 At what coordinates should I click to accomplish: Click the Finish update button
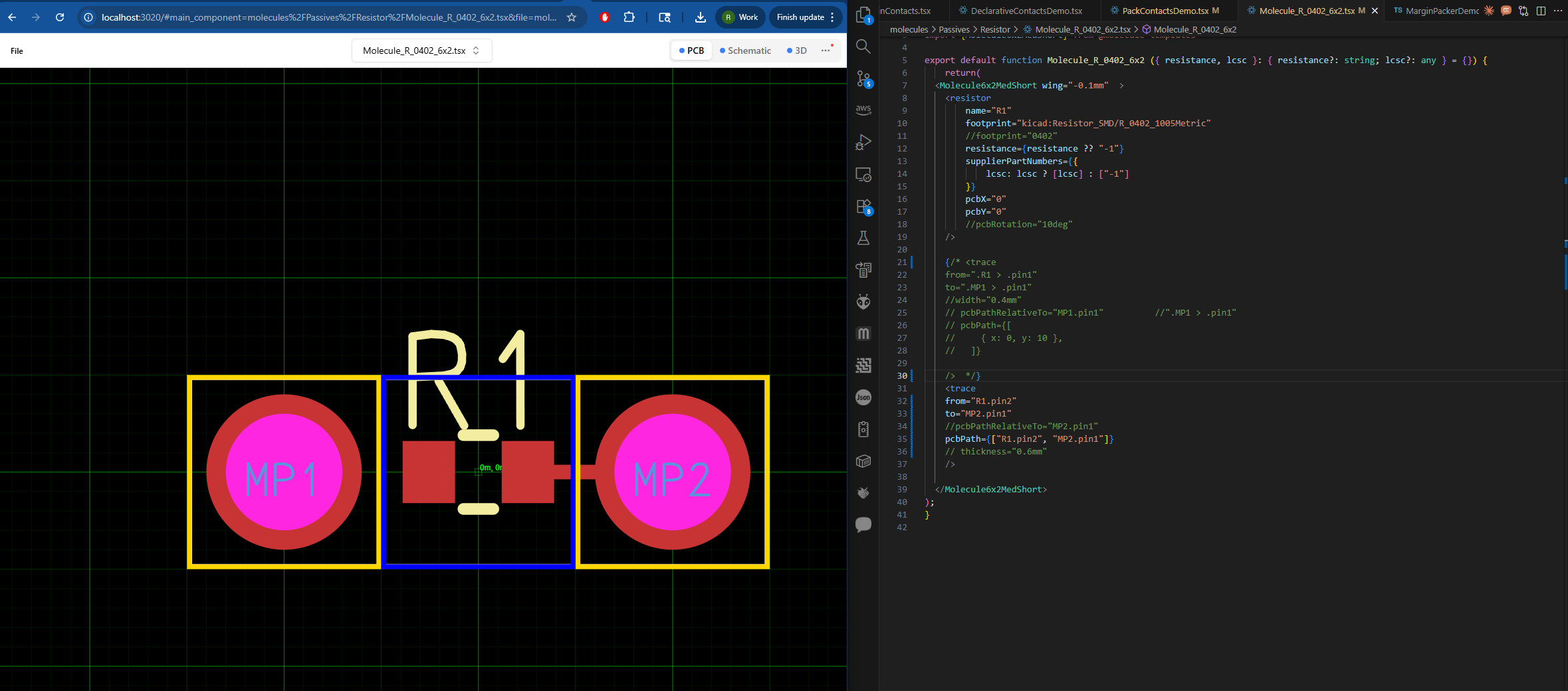(800, 17)
